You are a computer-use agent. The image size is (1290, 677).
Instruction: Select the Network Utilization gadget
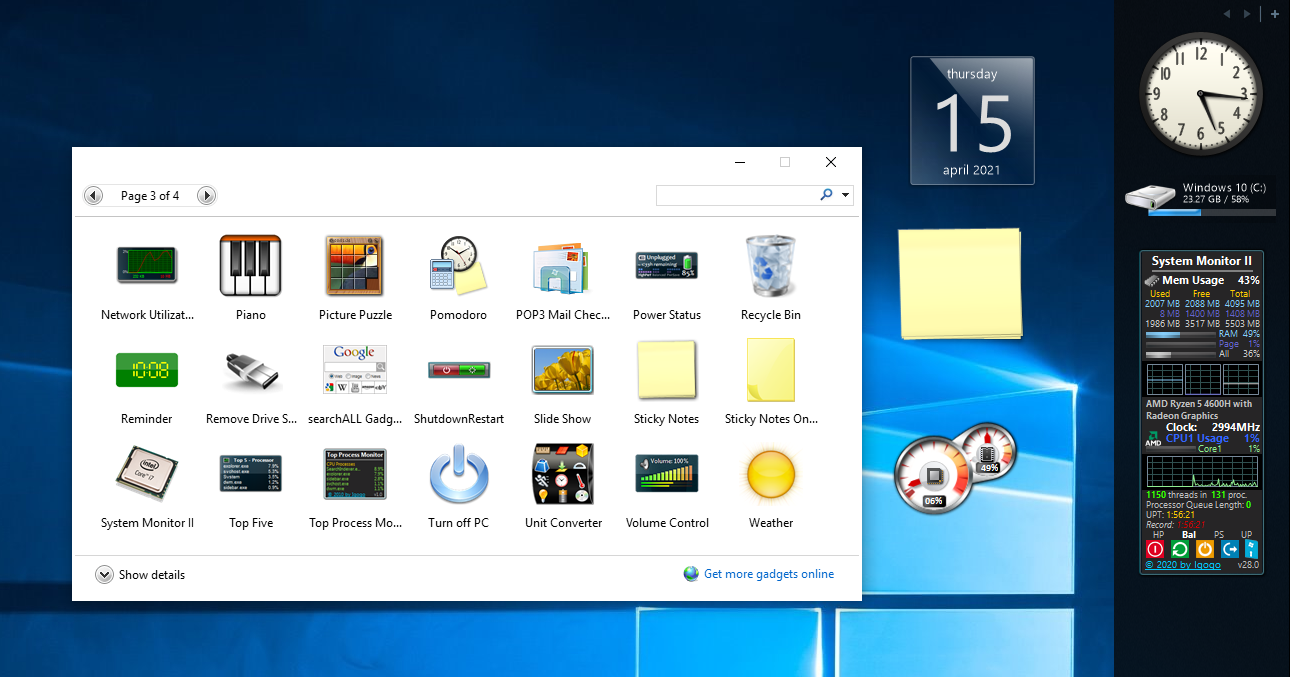click(146, 266)
